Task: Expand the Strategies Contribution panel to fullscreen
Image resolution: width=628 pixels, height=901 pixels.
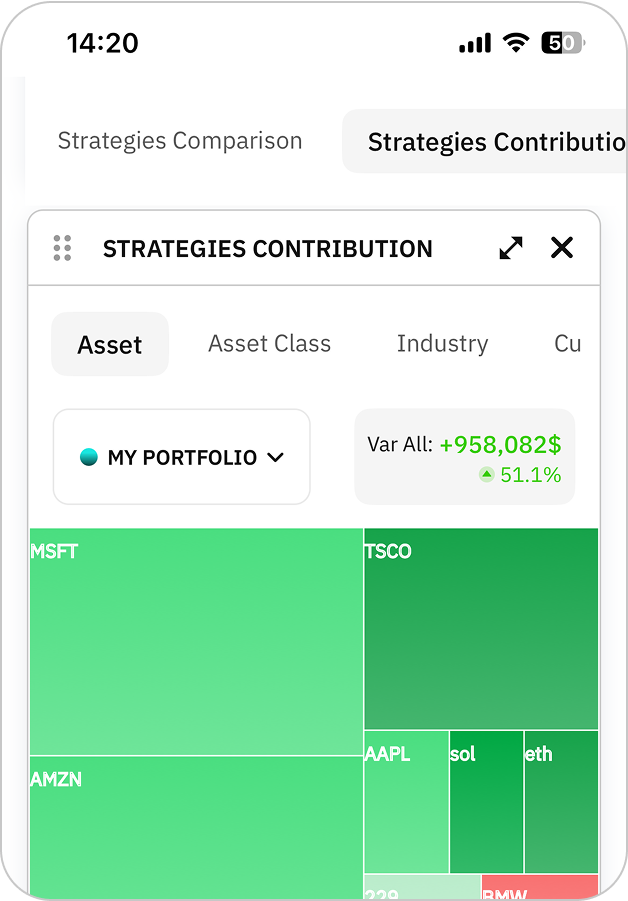Action: click(x=511, y=248)
